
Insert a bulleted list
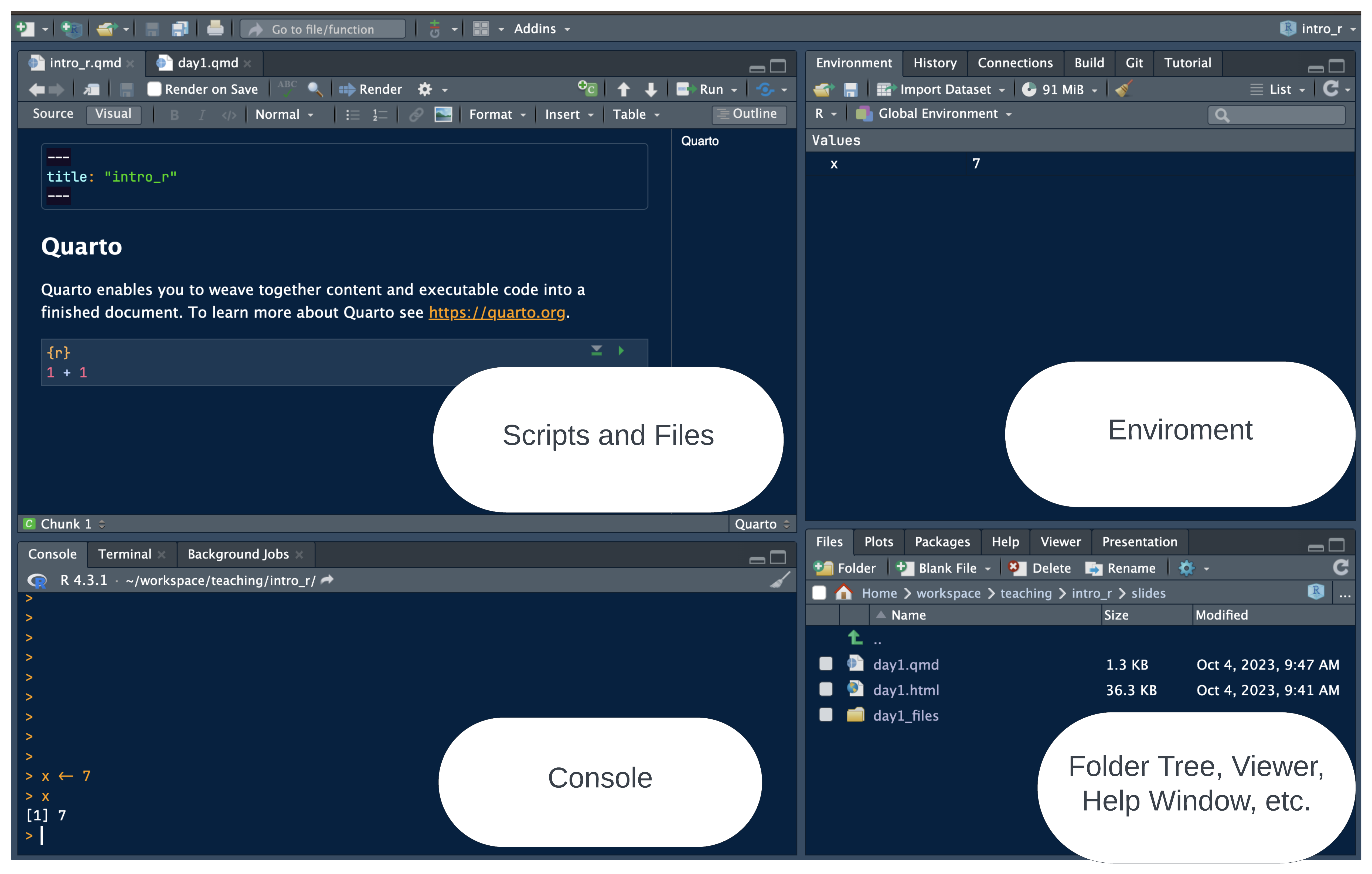(x=353, y=115)
